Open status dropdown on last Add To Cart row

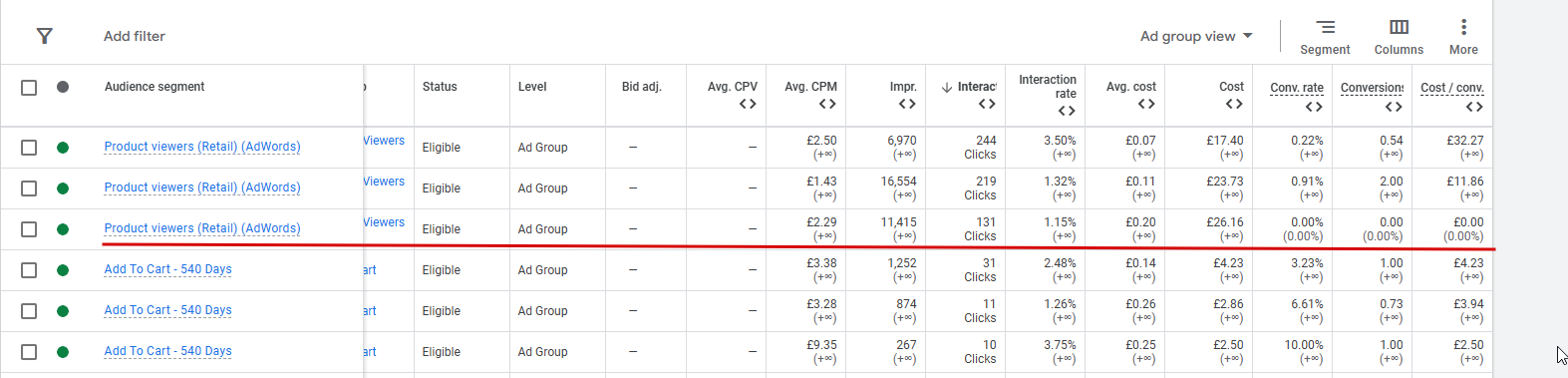point(63,352)
